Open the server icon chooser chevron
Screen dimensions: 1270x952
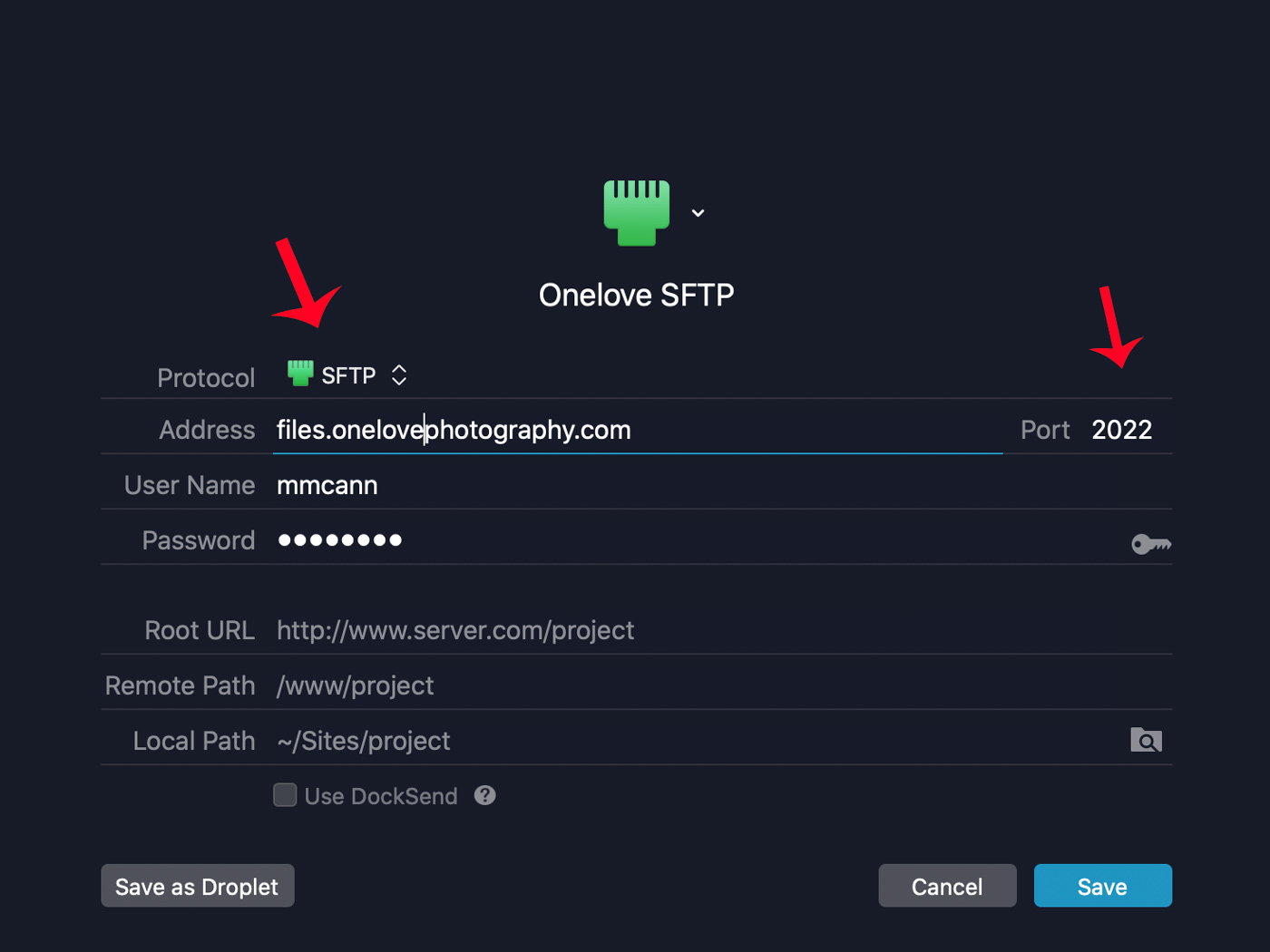click(x=698, y=213)
